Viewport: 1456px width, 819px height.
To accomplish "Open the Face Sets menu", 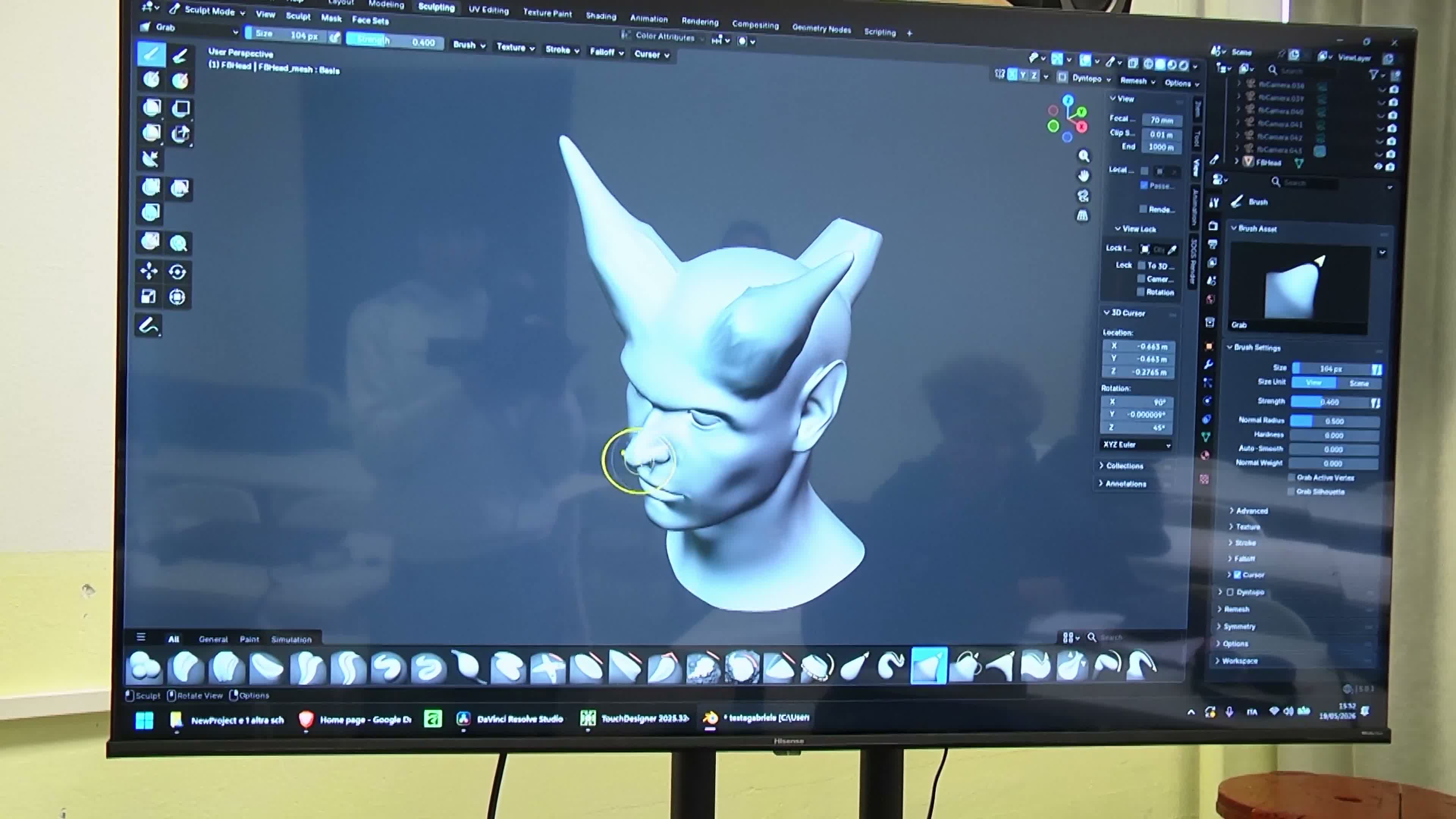I will [370, 20].
